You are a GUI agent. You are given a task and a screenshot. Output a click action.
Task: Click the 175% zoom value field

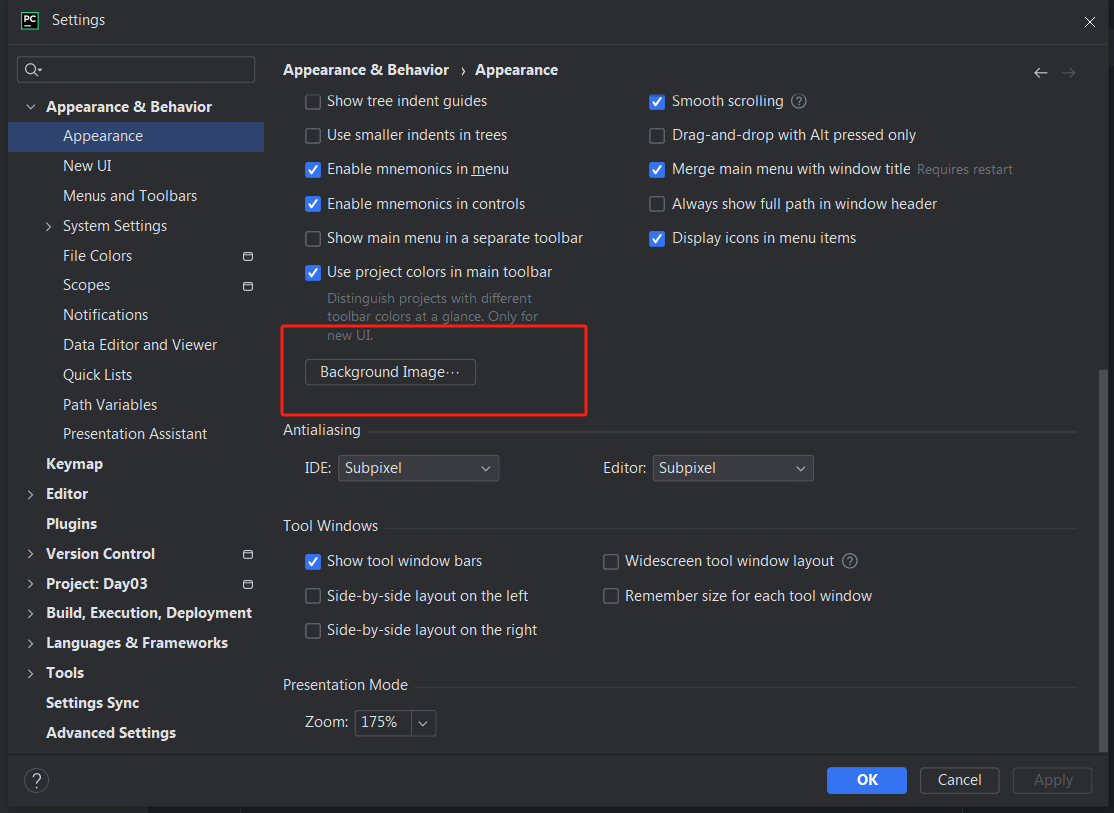383,723
